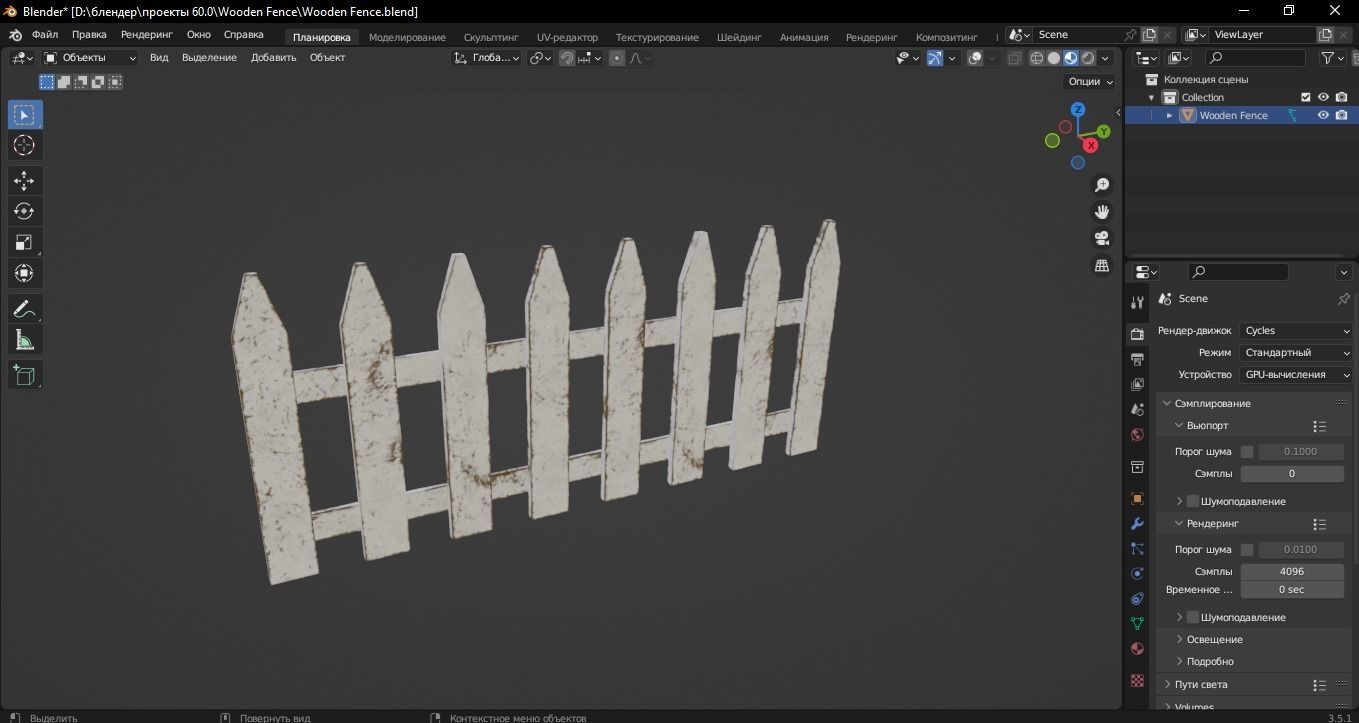Uncheck the Collection exclude checkbox
Image resolution: width=1359 pixels, height=723 pixels.
[1305, 97]
